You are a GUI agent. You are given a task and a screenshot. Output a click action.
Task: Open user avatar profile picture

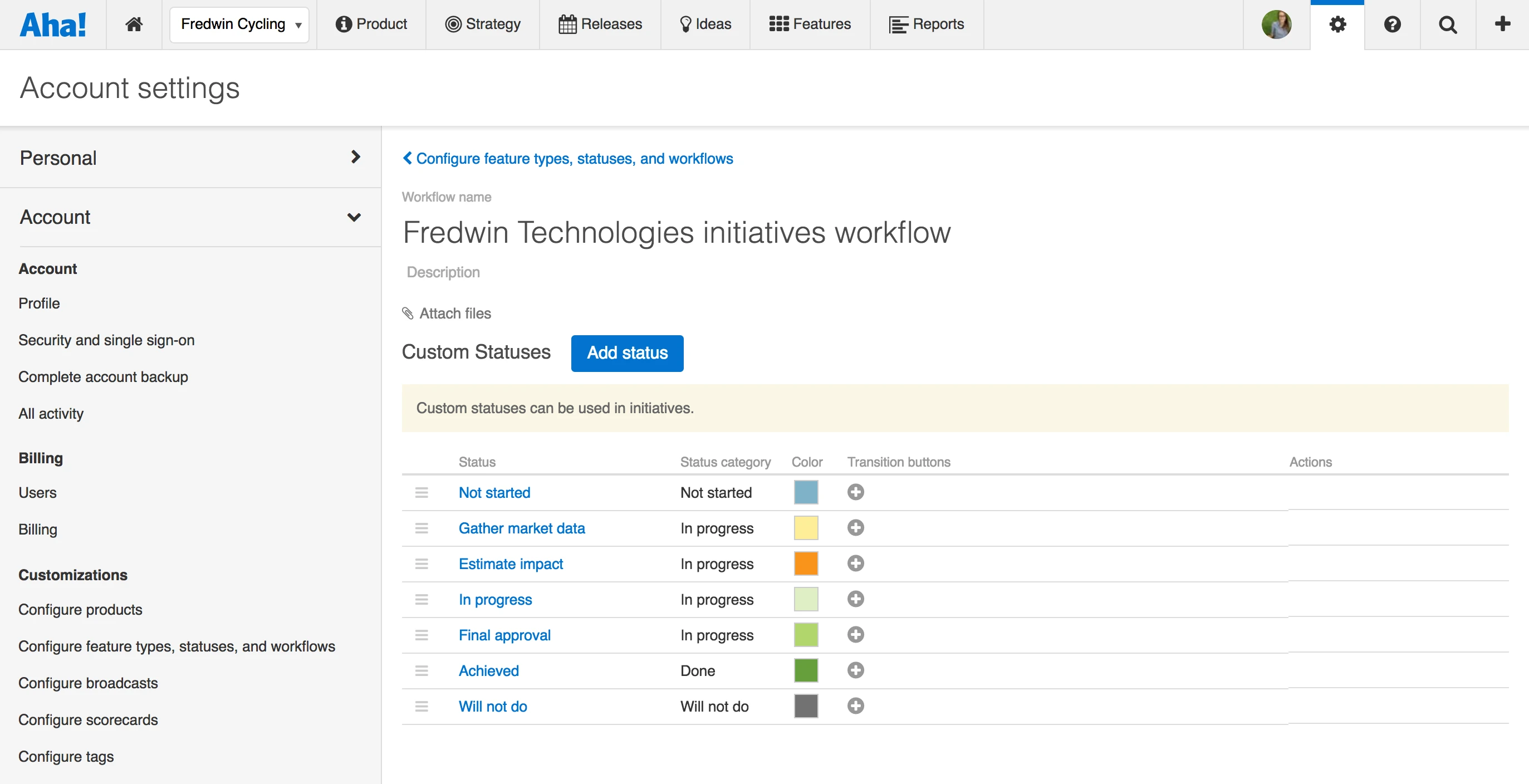(1277, 24)
